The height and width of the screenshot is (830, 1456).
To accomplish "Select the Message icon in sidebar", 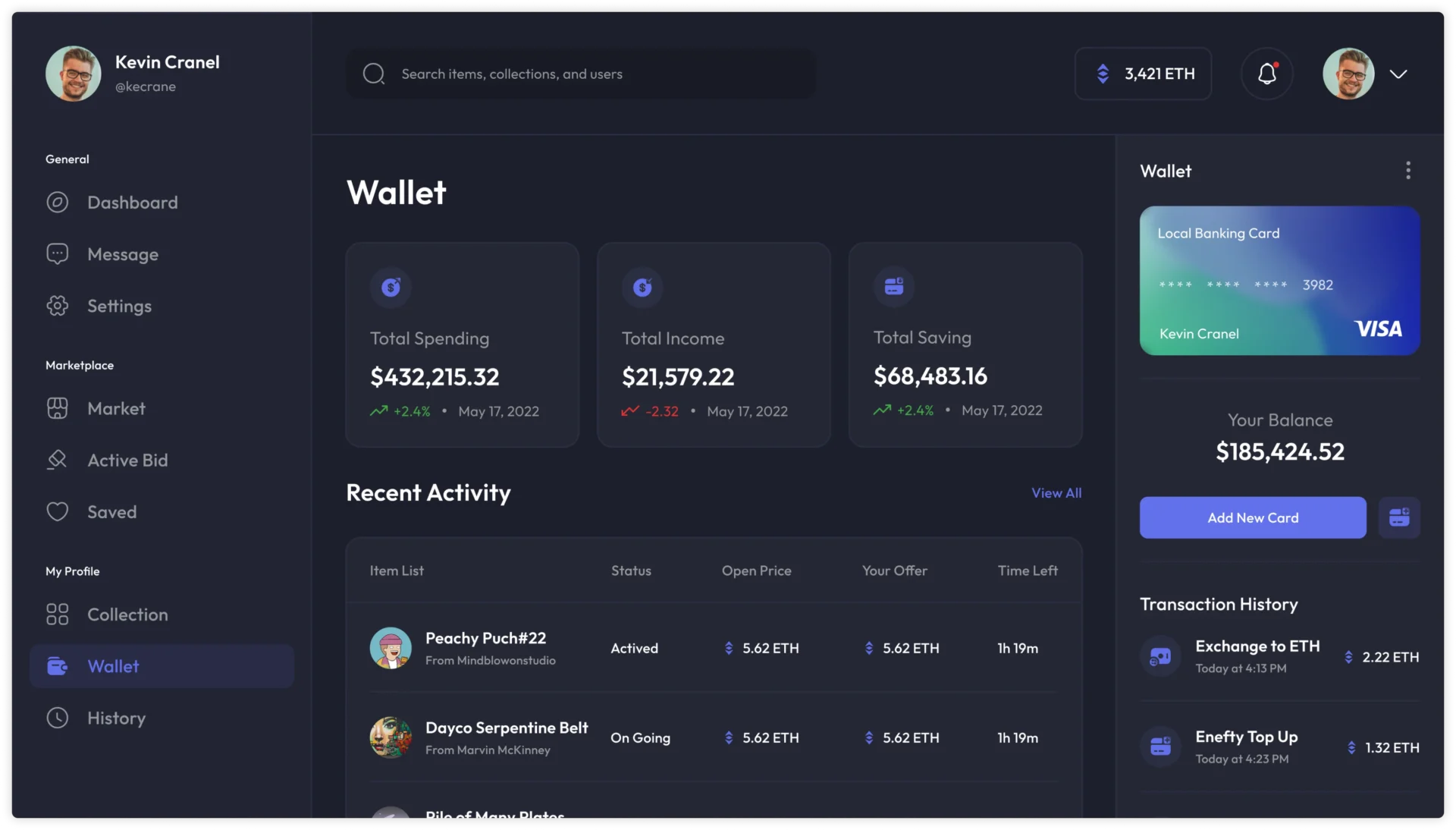I will [x=58, y=254].
